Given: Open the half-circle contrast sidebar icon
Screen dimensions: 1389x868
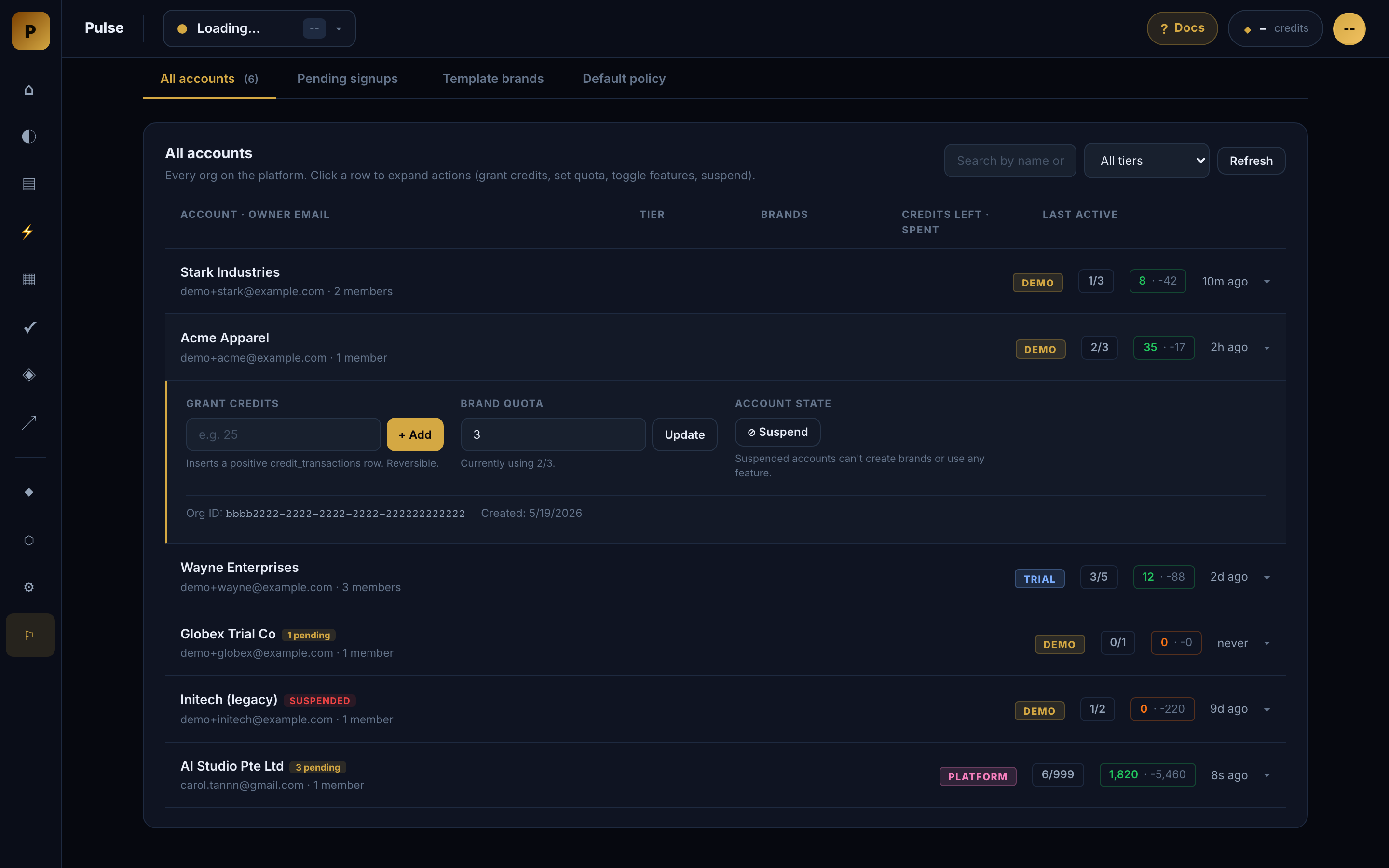Looking at the screenshot, I should (29, 136).
